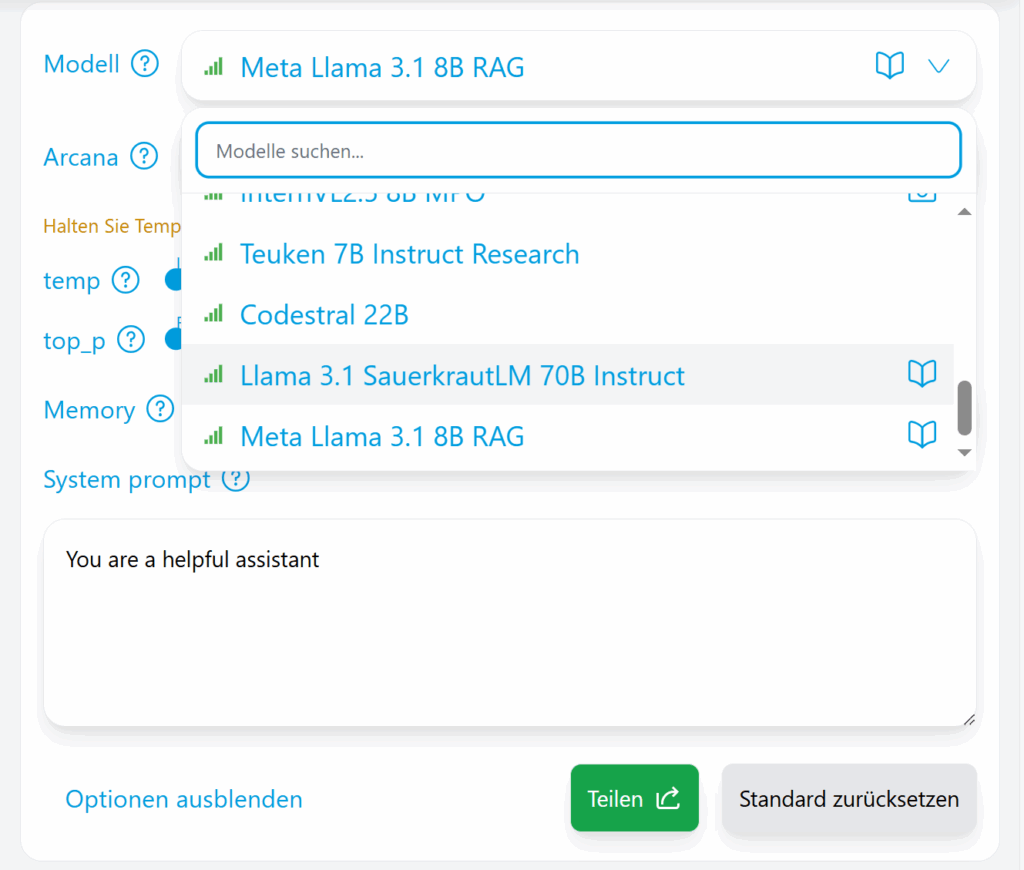Click the model list scrollbar up arrow
Image resolution: width=1024 pixels, height=870 pixels.
coord(964,212)
